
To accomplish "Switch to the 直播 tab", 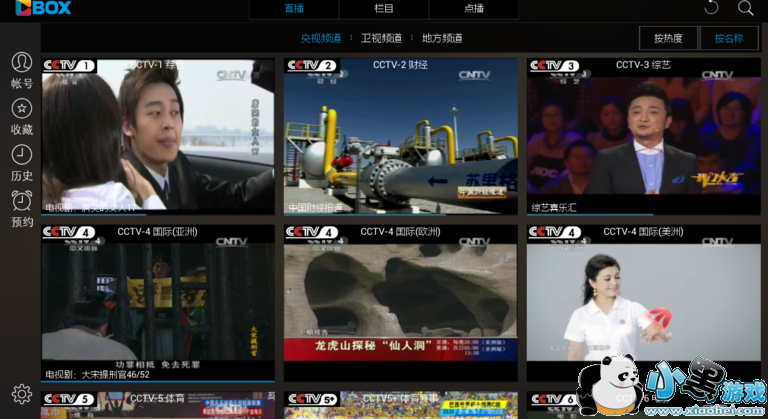I will point(294,9).
